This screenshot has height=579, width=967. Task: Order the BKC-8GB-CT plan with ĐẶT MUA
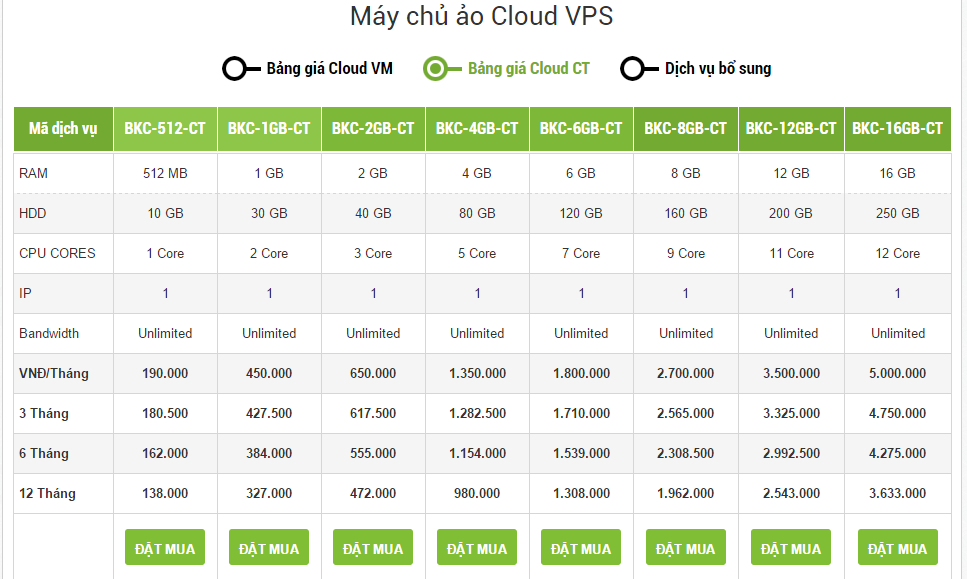click(x=685, y=547)
